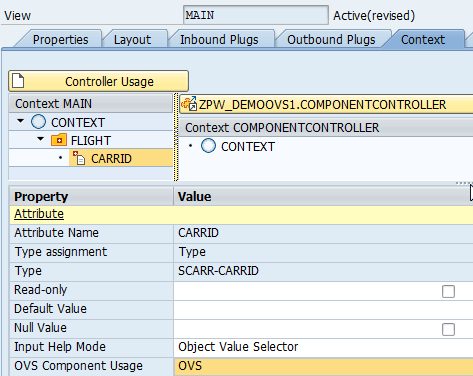Screen dimensions: 473x376
Task: Click the FLIGHT node folder icon
Action: 59,140
